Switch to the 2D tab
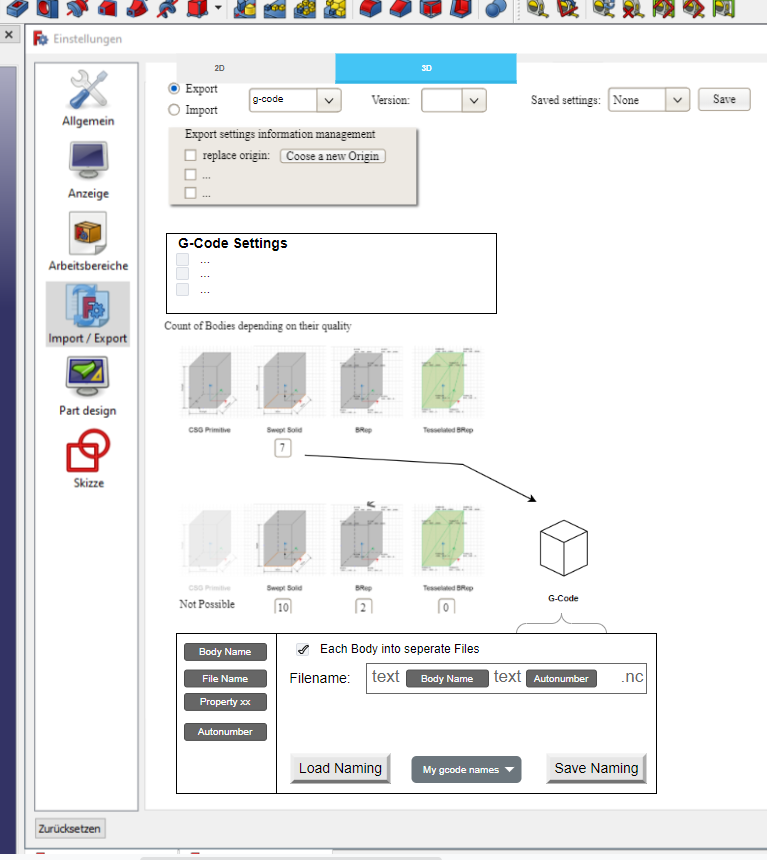This screenshot has width=767, height=860. (x=220, y=68)
